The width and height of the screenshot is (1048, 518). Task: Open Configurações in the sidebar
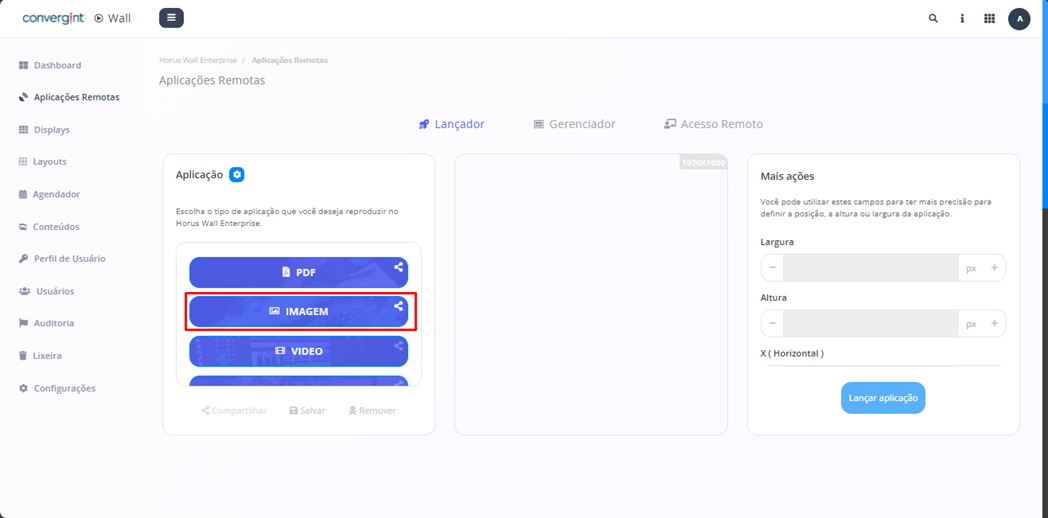64,388
